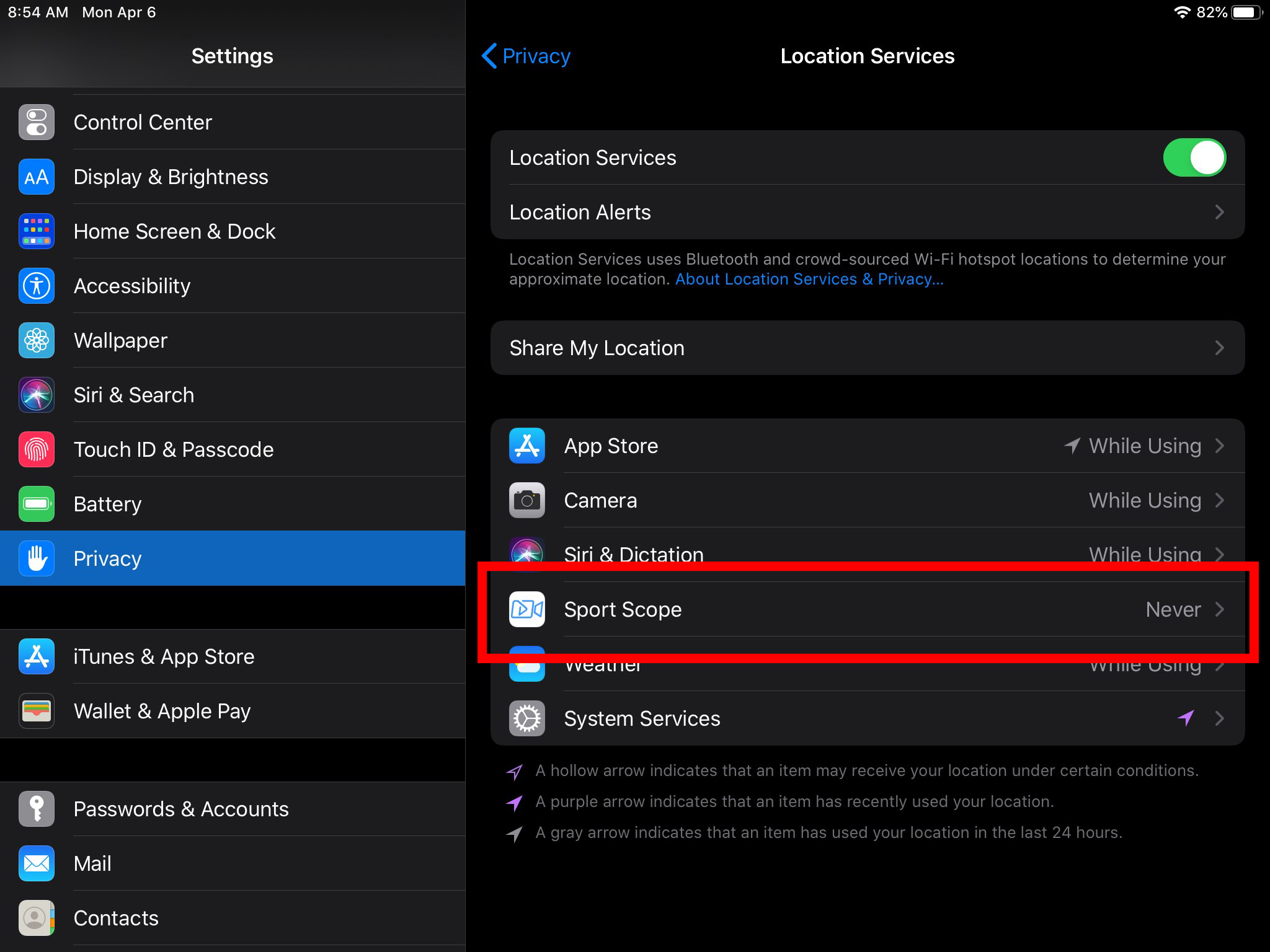Open the Siri & Dictation row chevron

pos(1219,553)
